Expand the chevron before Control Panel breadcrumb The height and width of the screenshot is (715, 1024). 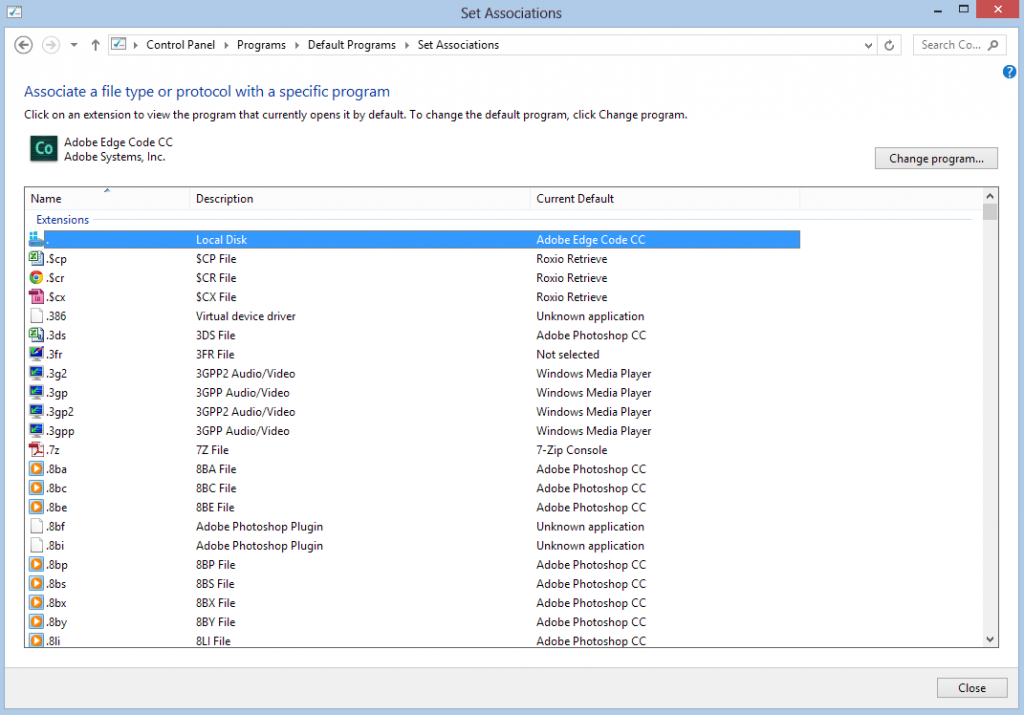click(x=136, y=45)
